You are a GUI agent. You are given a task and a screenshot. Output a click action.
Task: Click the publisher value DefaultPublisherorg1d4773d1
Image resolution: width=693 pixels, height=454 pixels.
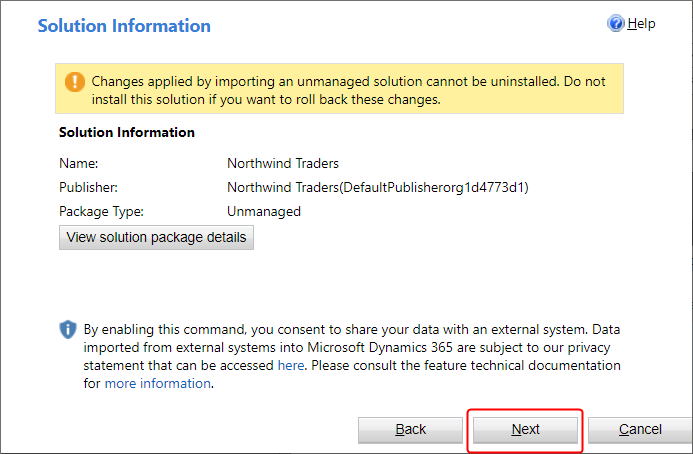(x=378, y=187)
